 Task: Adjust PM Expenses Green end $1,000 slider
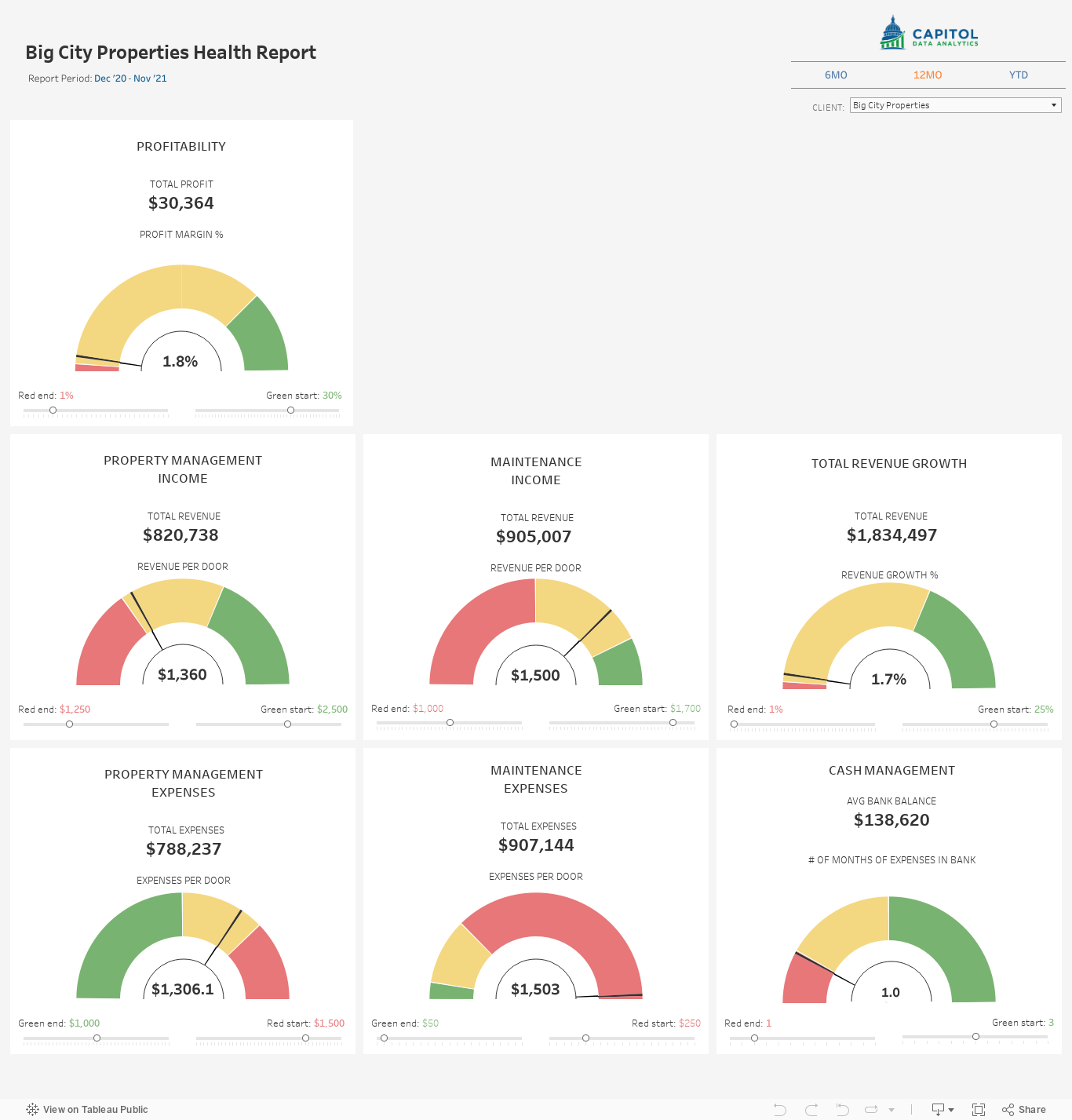pyautogui.click(x=97, y=1038)
